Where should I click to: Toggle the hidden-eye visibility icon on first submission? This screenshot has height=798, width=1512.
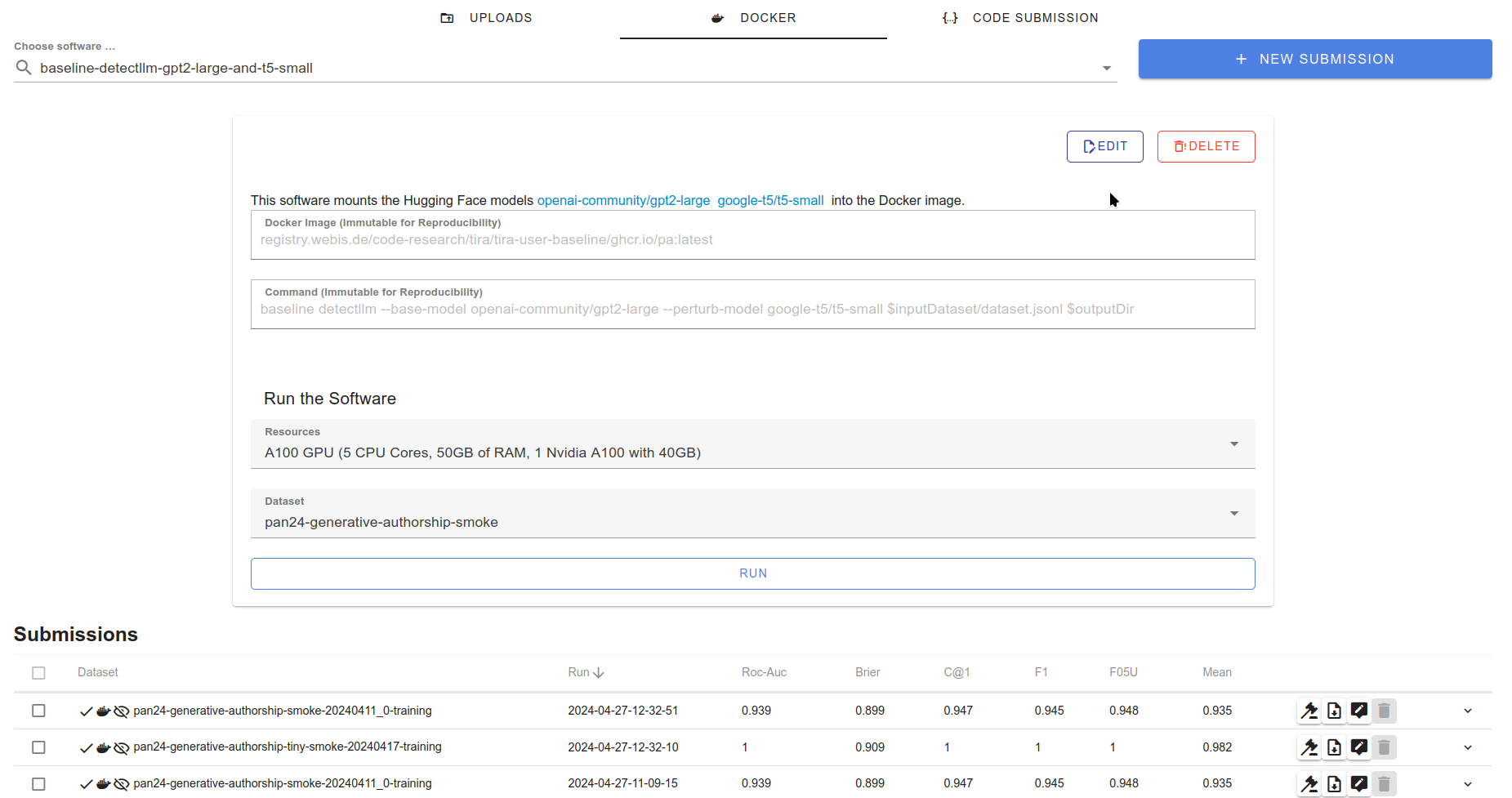[121, 711]
